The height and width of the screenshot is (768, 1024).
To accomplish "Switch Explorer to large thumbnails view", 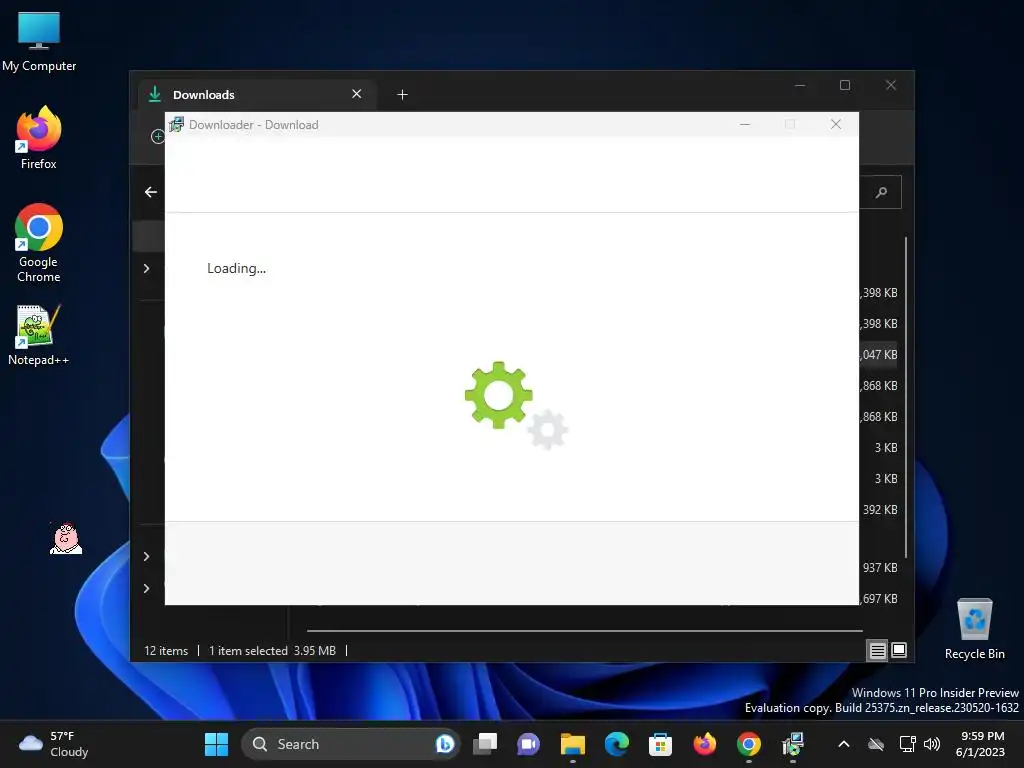I will tap(899, 650).
